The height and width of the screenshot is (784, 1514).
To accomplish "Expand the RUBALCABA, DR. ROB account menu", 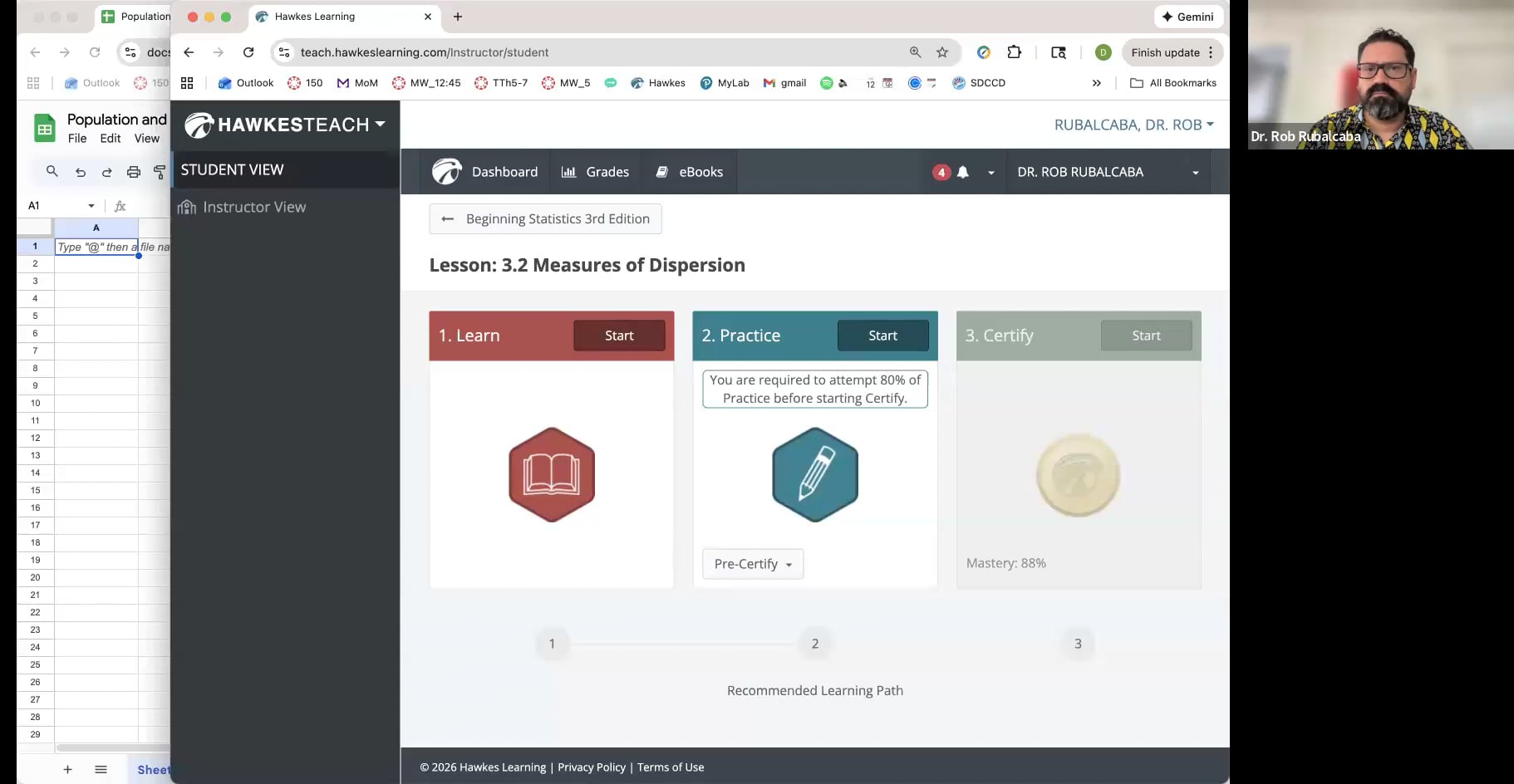I will pyautogui.click(x=1133, y=125).
